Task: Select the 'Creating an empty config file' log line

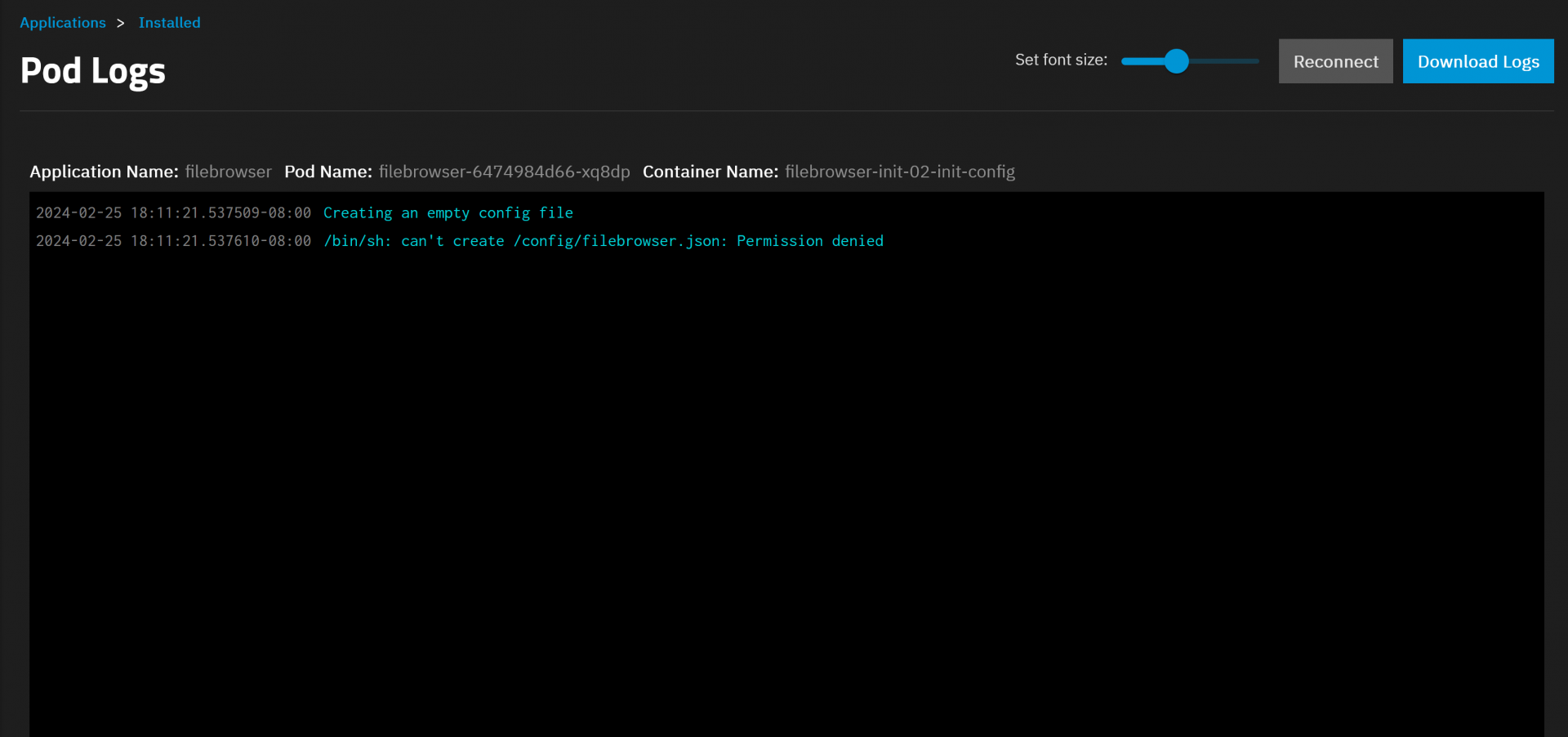Action: click(448, 213)
